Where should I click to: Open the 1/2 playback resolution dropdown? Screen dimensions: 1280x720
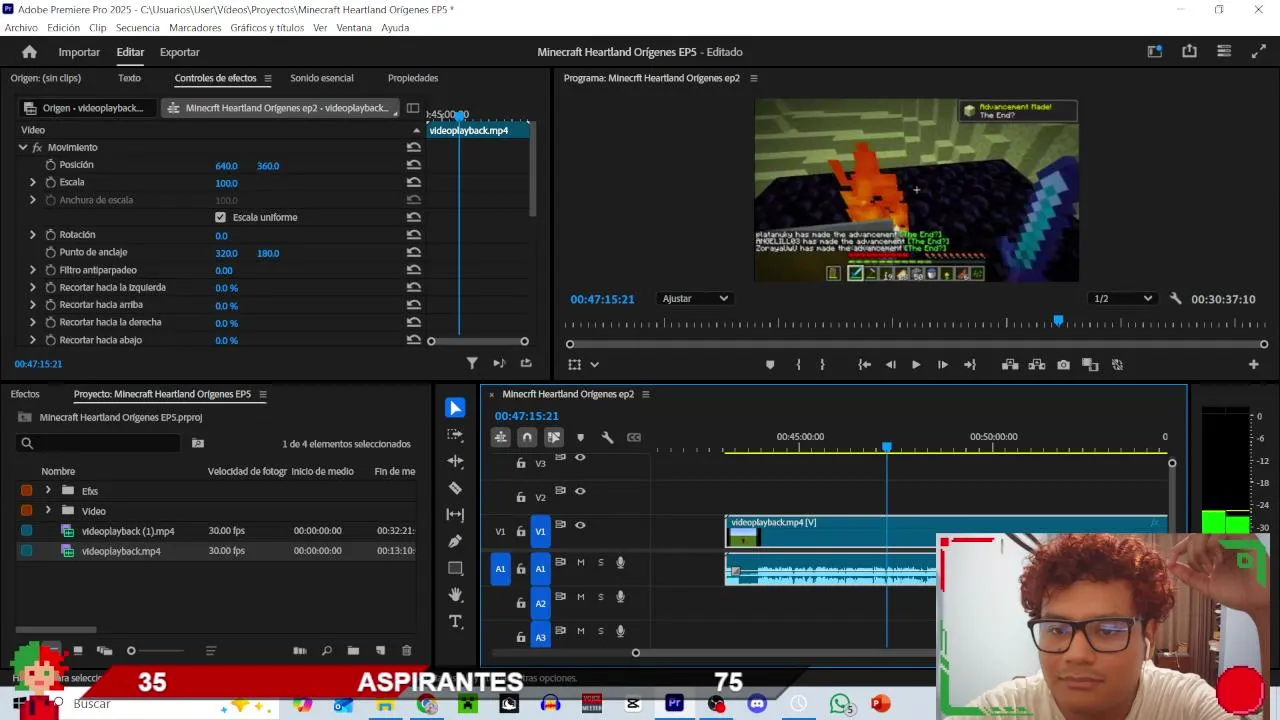[1122, 298]
